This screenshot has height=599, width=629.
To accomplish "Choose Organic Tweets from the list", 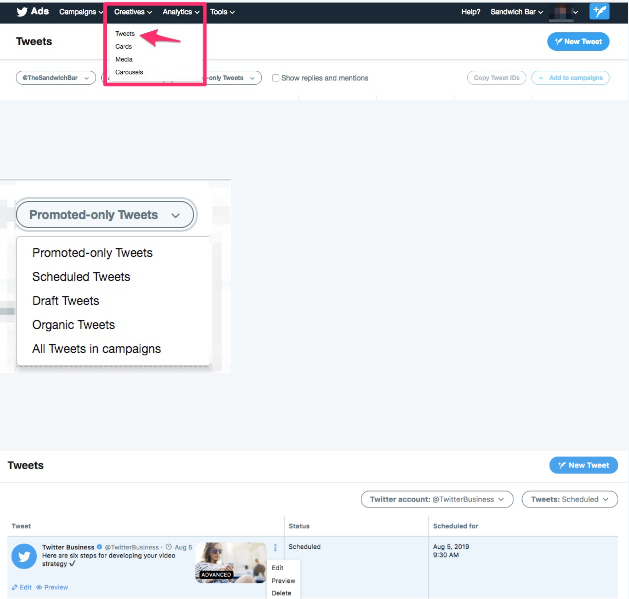I will 73,325.
